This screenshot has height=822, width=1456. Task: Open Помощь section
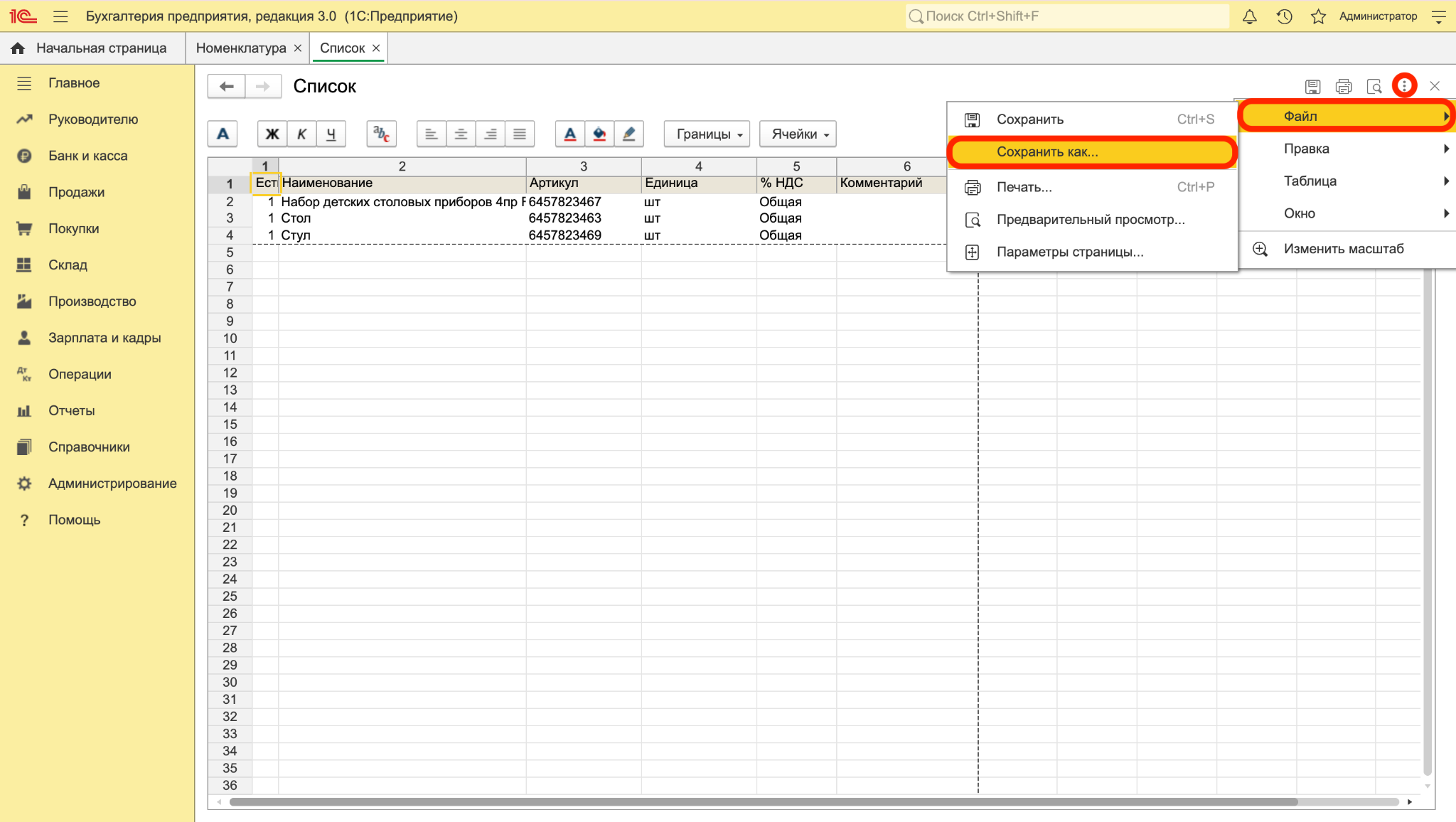(97, 520)
